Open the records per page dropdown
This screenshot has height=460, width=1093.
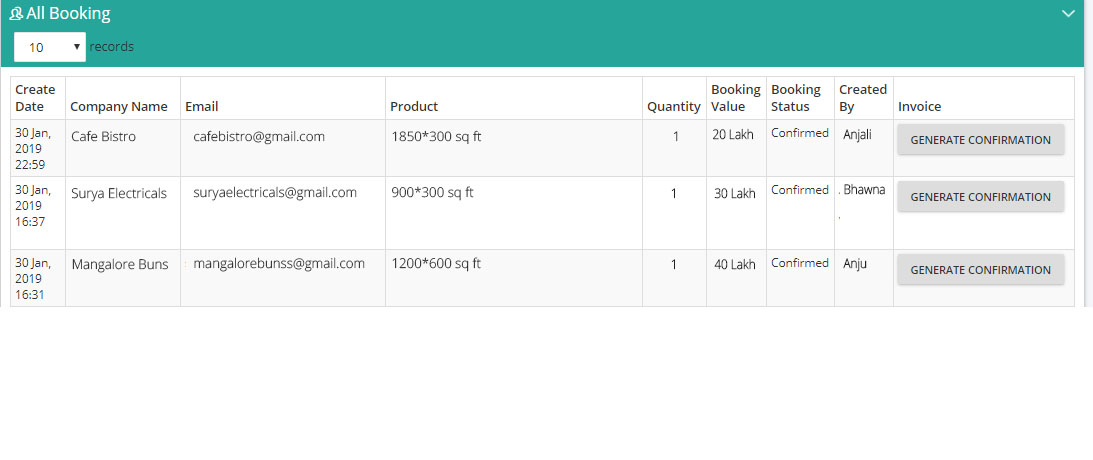(x=49, y=47)
